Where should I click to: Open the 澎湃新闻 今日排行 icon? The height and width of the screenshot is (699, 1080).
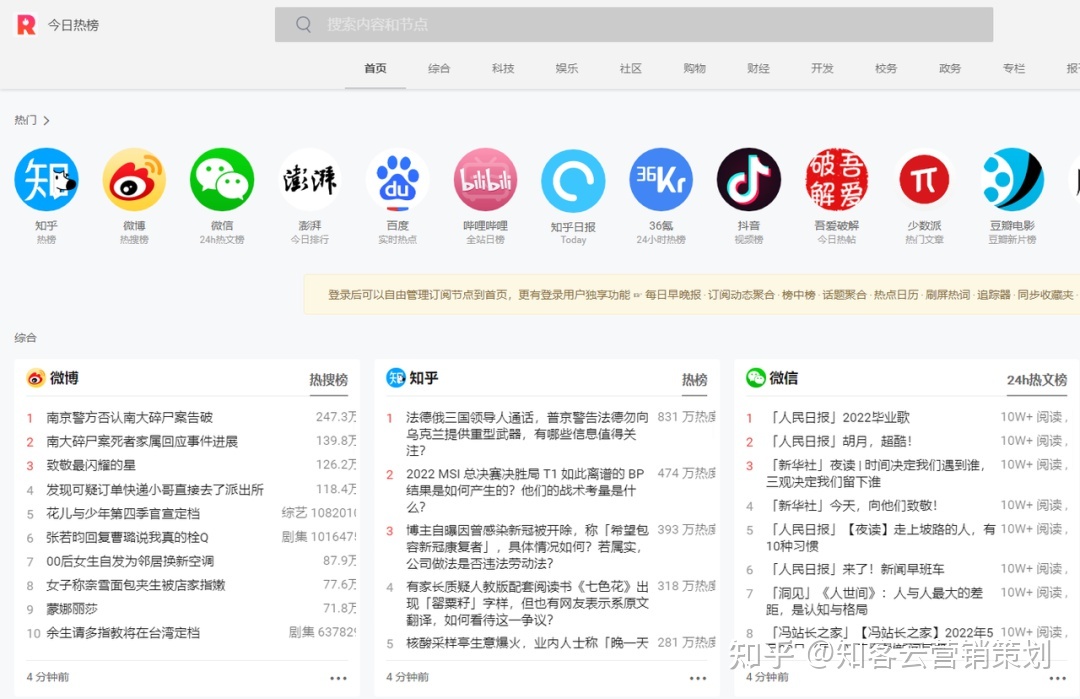(x=310, y=181)
